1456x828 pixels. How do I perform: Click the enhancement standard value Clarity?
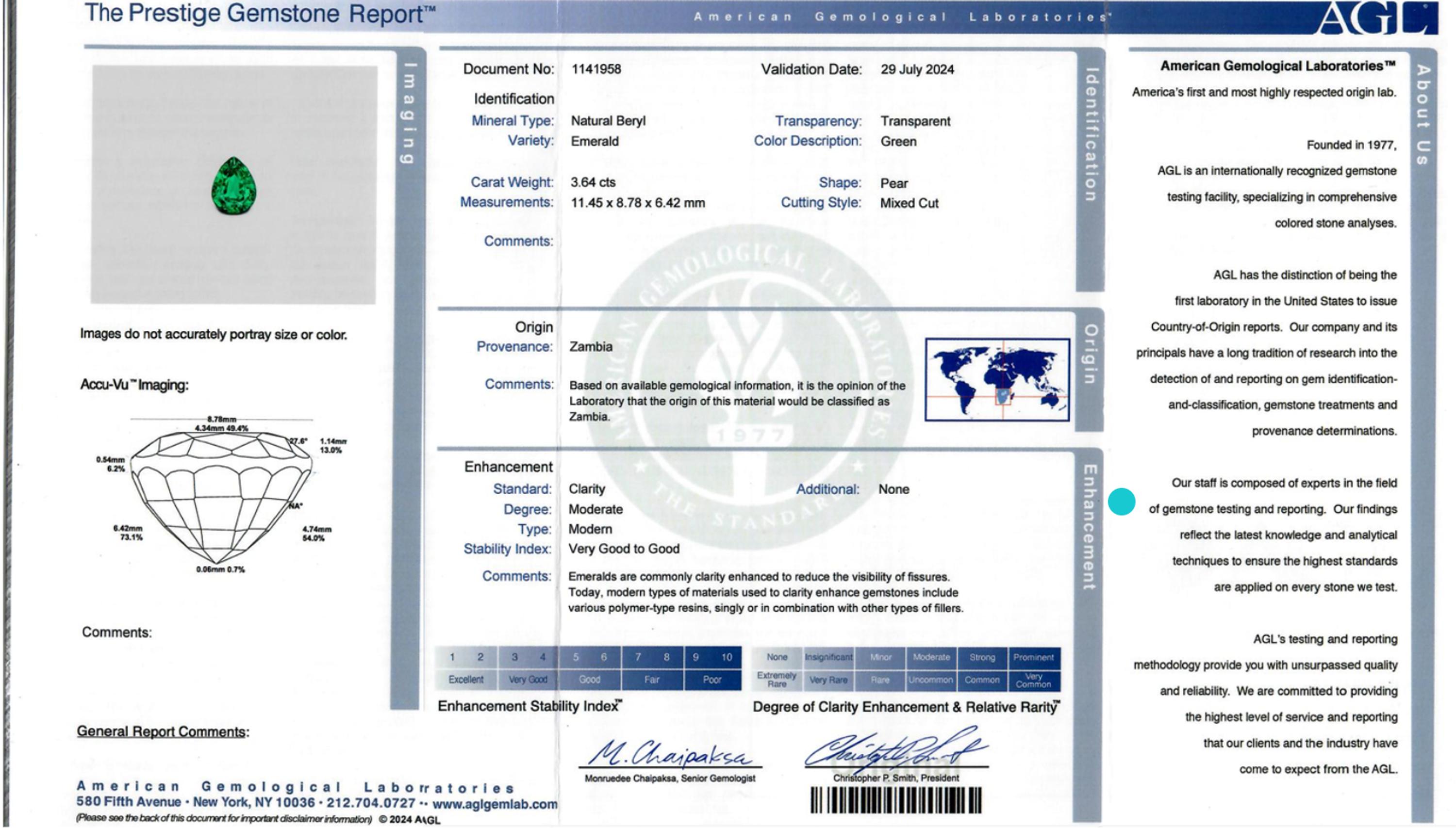point(587,489)
